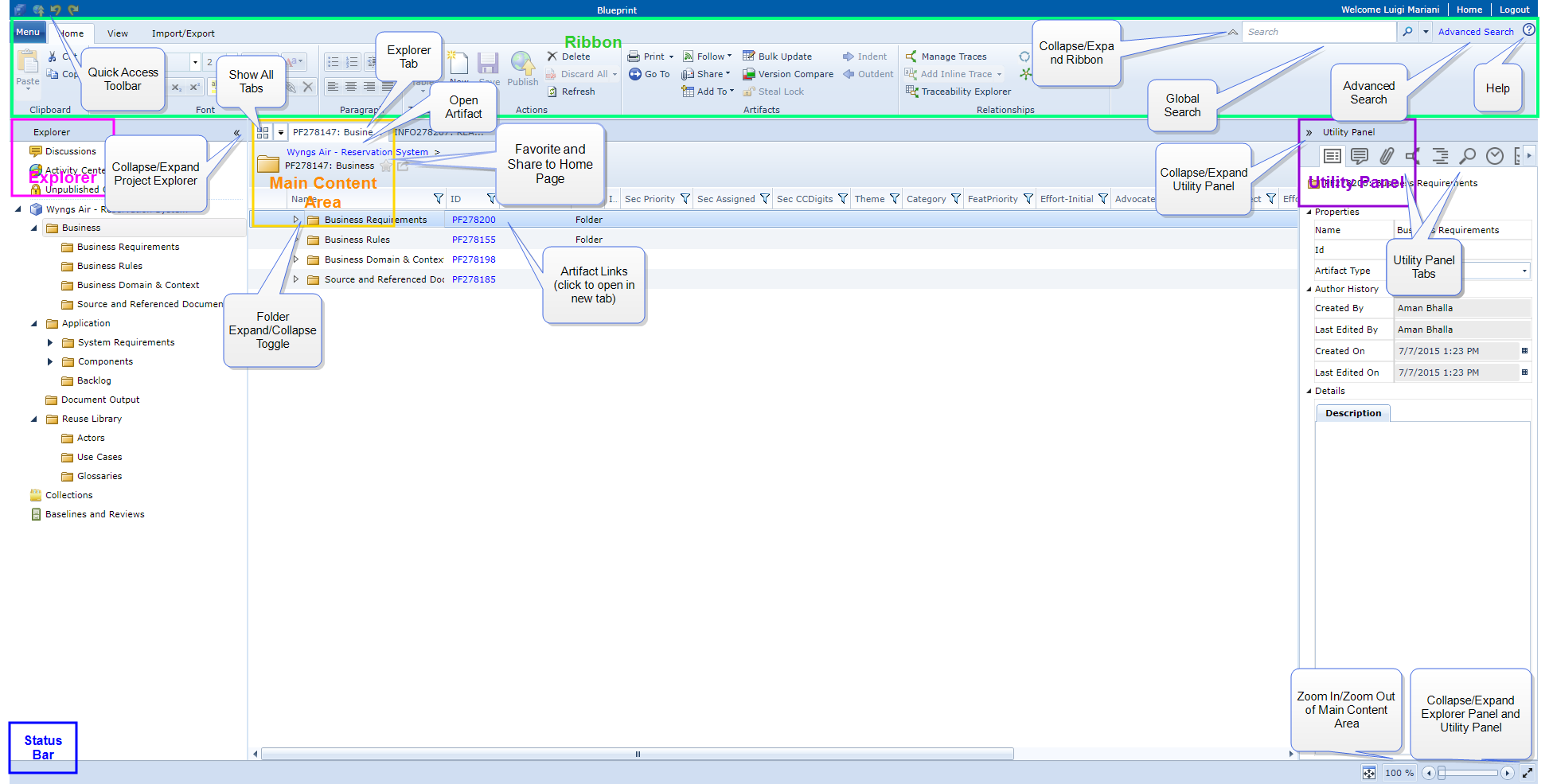Click the Help question mark icon

(x=1529, y=30)
